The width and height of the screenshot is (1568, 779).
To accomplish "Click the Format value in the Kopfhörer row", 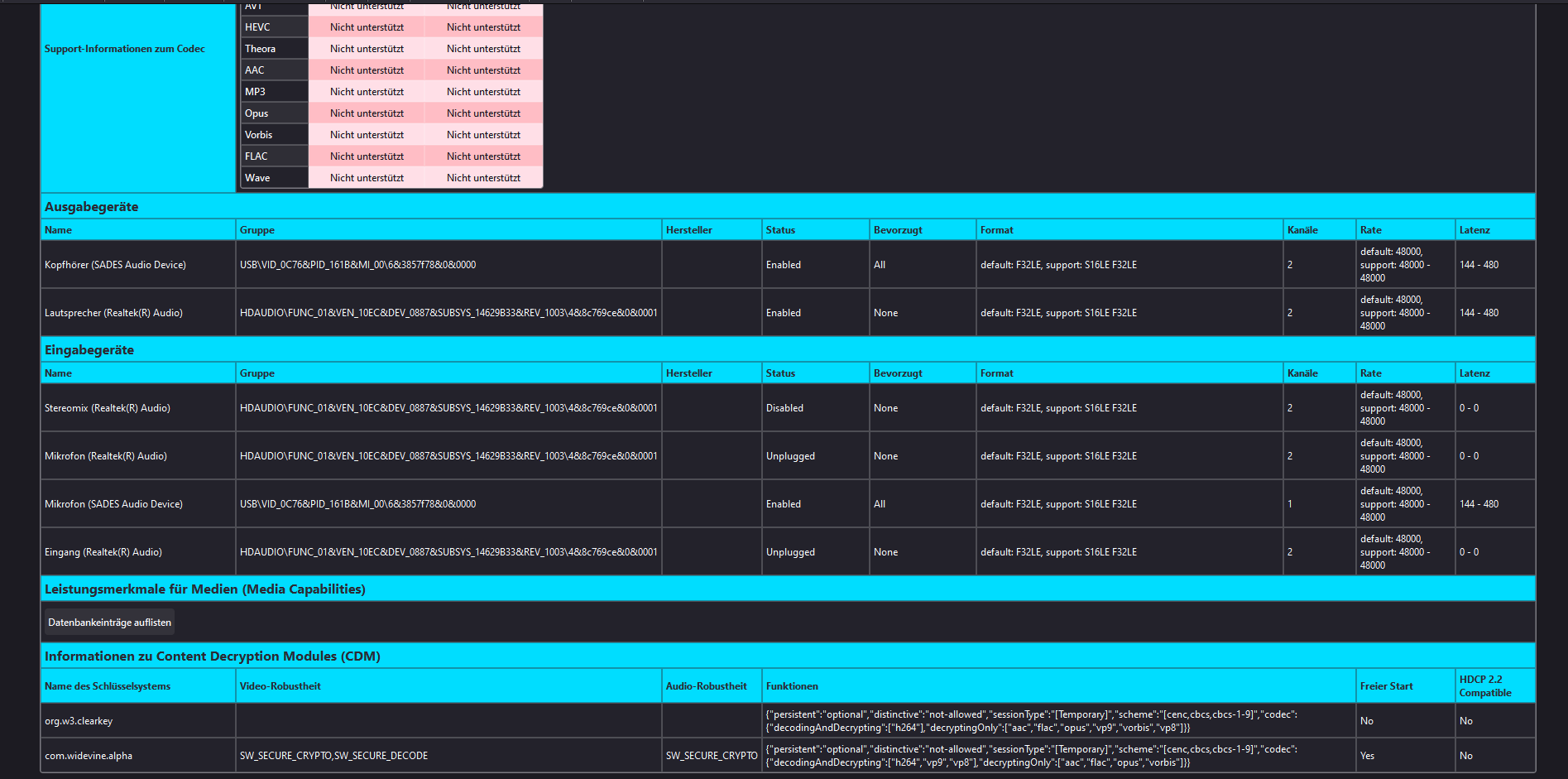I will 1058,265.
